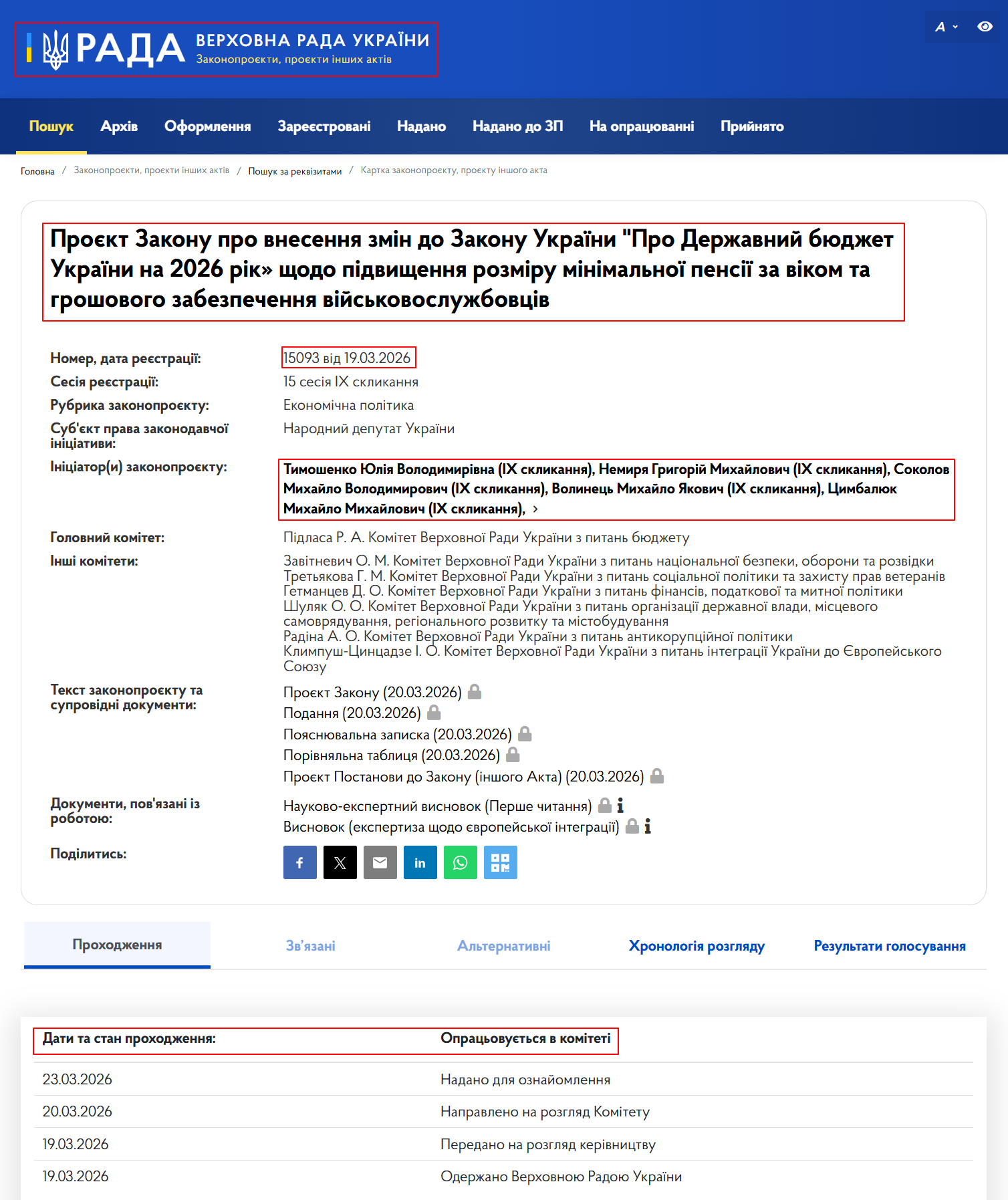This screenshot has width=1008, height=1200.
Task: Click lock icon beside Проєкт Постанови до Закону
Action: (657, 775)
